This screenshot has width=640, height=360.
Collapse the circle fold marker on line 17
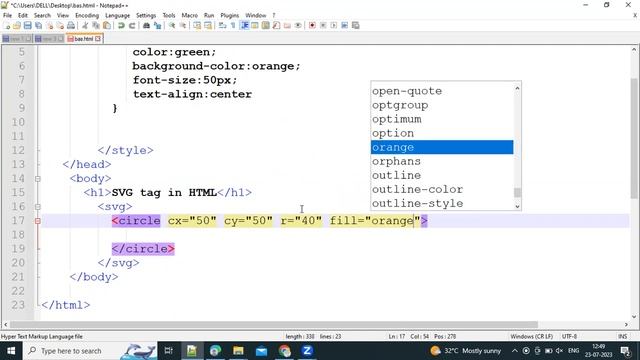[x=38, y=221]
